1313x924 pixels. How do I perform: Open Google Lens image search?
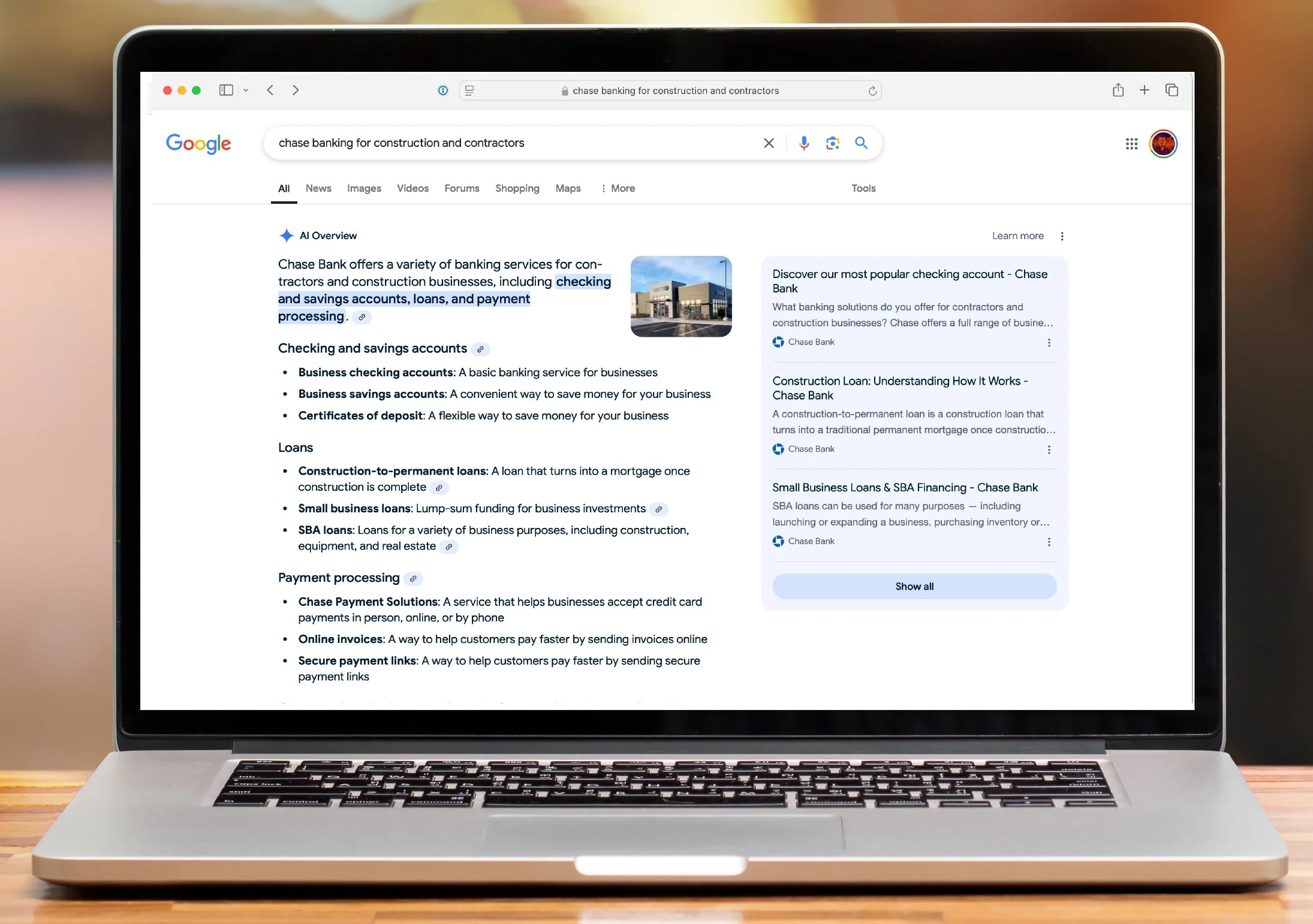[x=832, y=143]
